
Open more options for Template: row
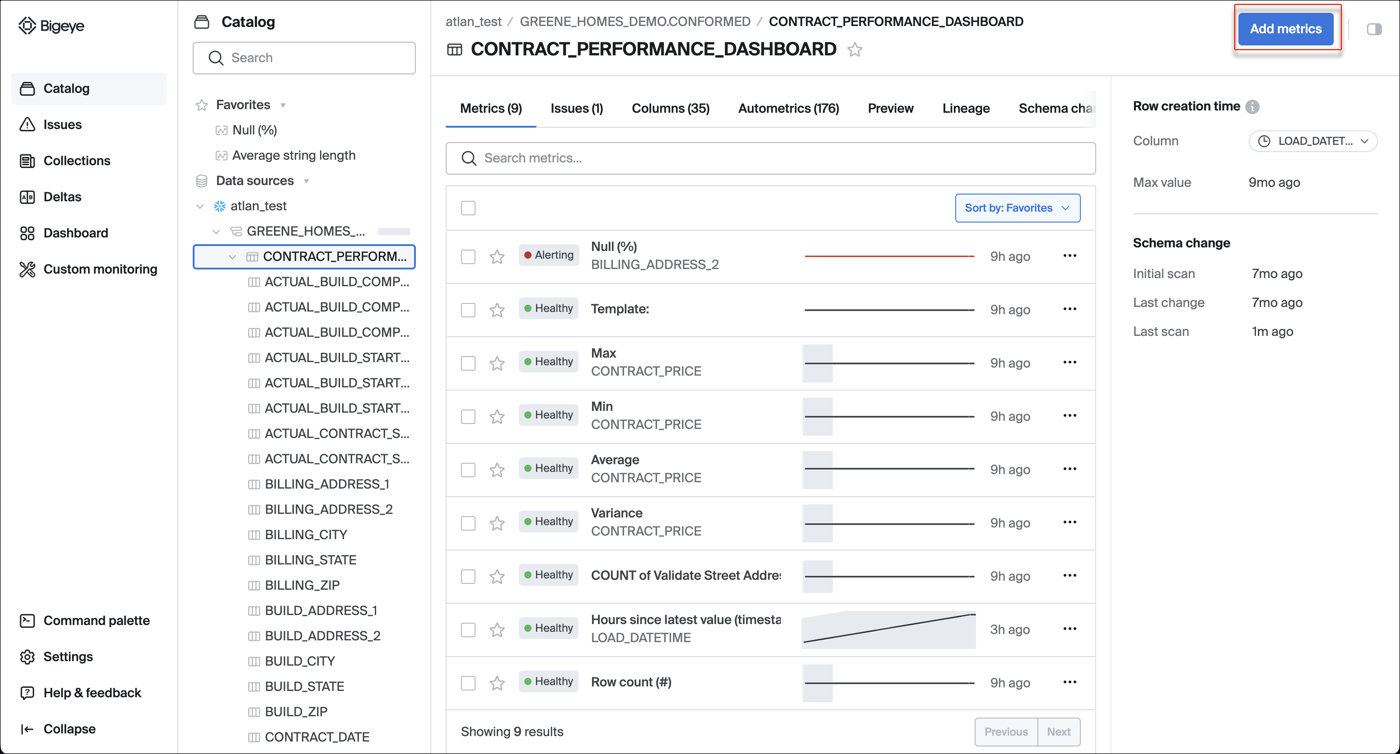[x=1070, y=309]
